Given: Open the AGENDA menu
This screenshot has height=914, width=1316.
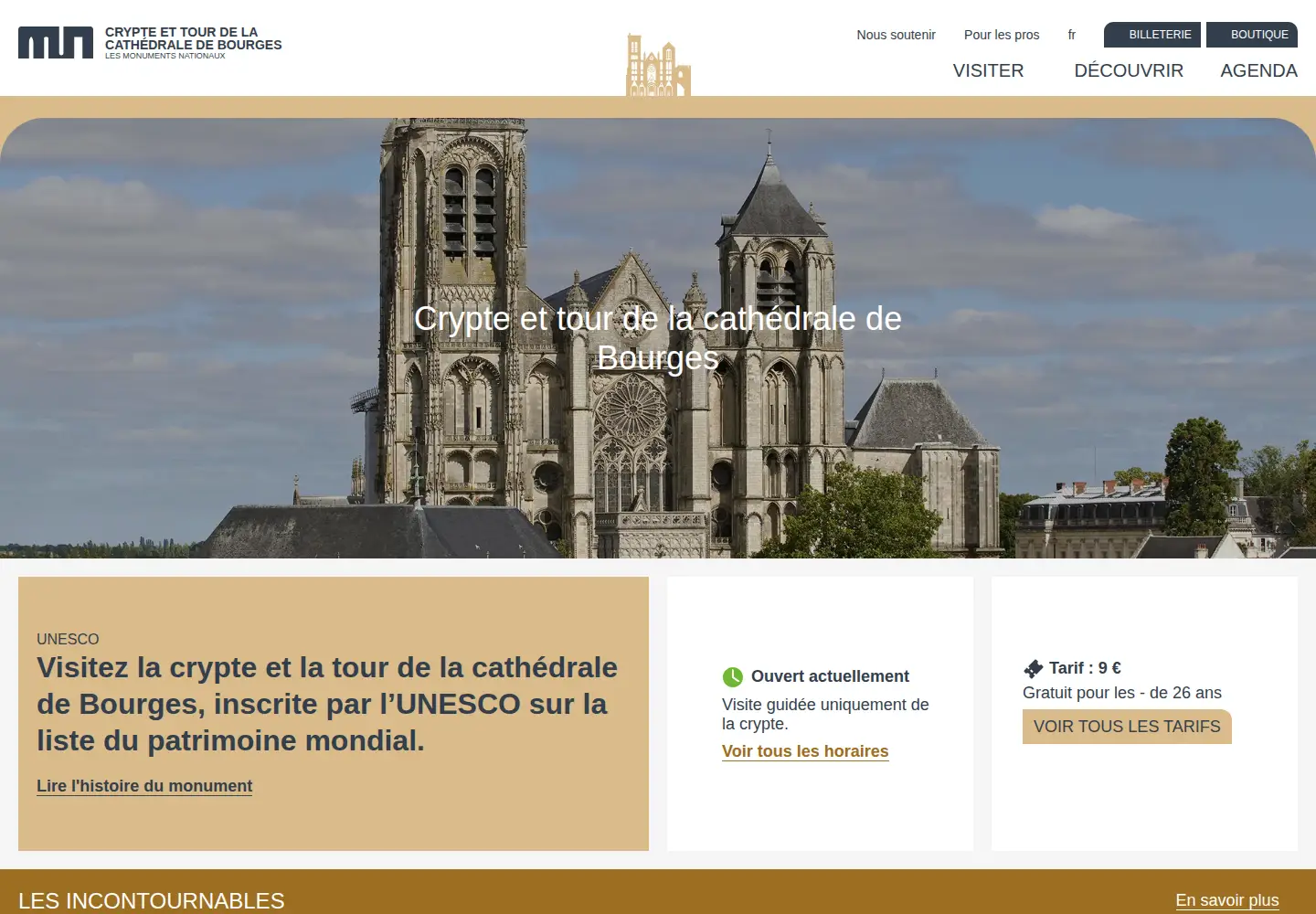Looking at the screenshot, I should click(x=1258, y=70).
